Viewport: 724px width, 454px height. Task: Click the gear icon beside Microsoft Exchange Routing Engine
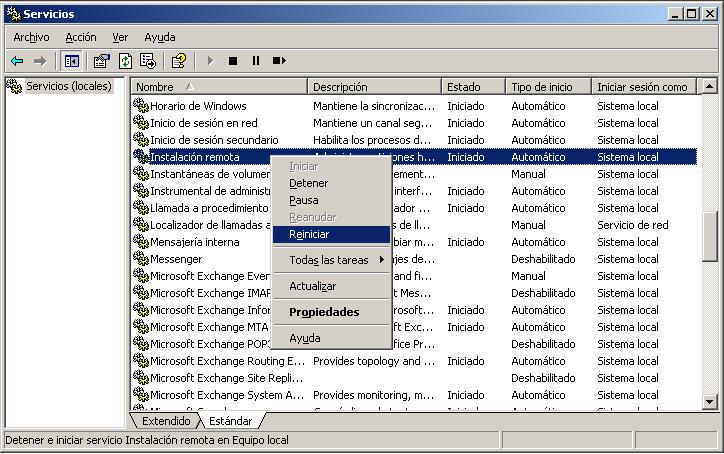tap(140, 361)
